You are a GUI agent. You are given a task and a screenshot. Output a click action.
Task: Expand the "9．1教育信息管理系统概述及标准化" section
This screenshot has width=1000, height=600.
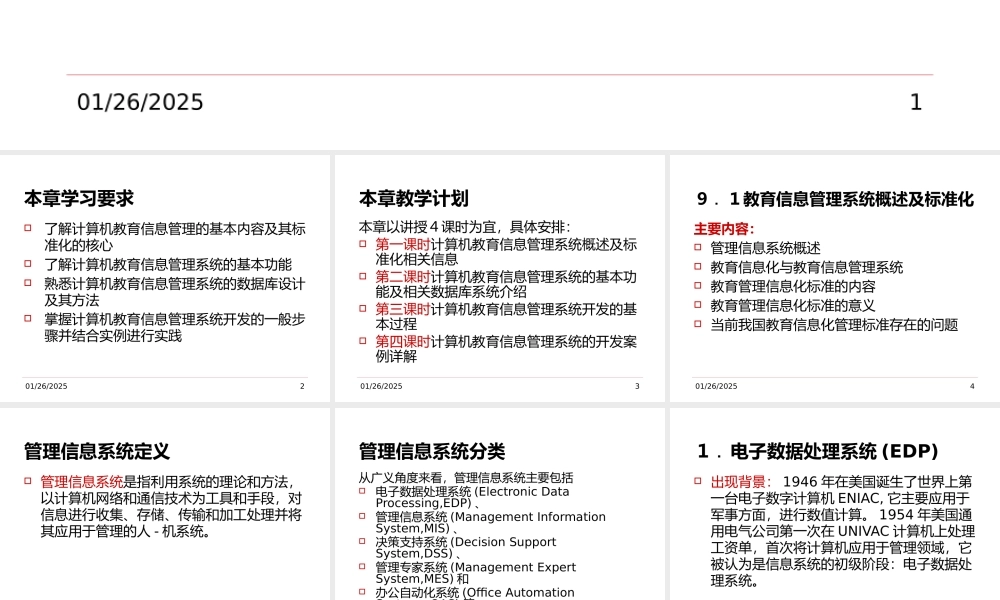[x=835, y=199]
